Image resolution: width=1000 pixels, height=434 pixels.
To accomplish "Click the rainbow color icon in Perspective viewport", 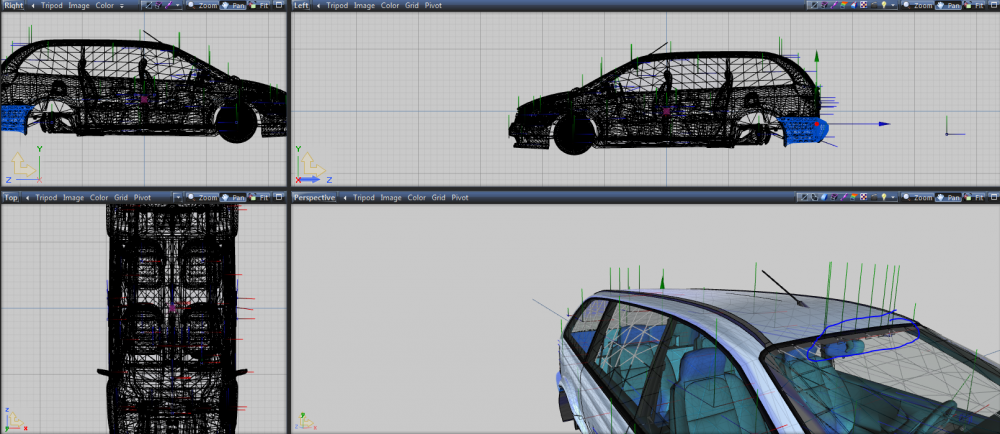I will click(x=854, y=198).
